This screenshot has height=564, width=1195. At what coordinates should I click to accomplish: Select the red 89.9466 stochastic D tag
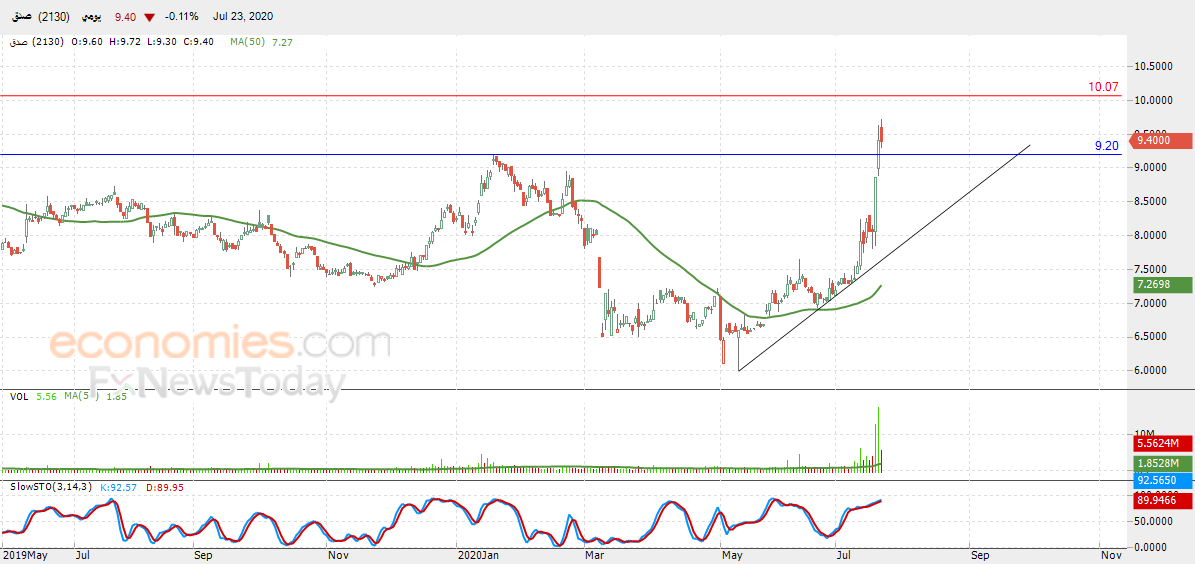pos(1160,500)
